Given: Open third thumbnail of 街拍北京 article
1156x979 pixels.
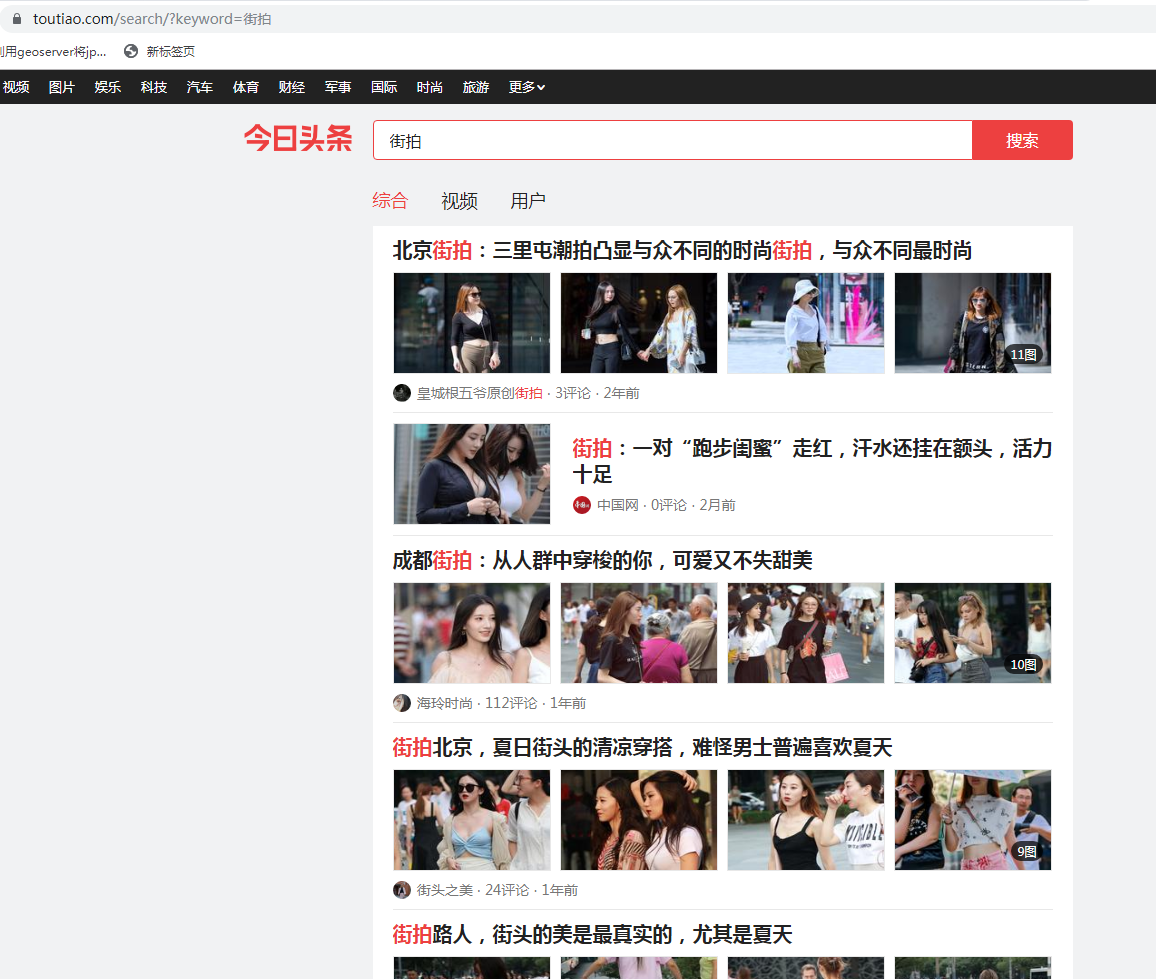Looking at the screenshot, I should click(x=806, y=820).
